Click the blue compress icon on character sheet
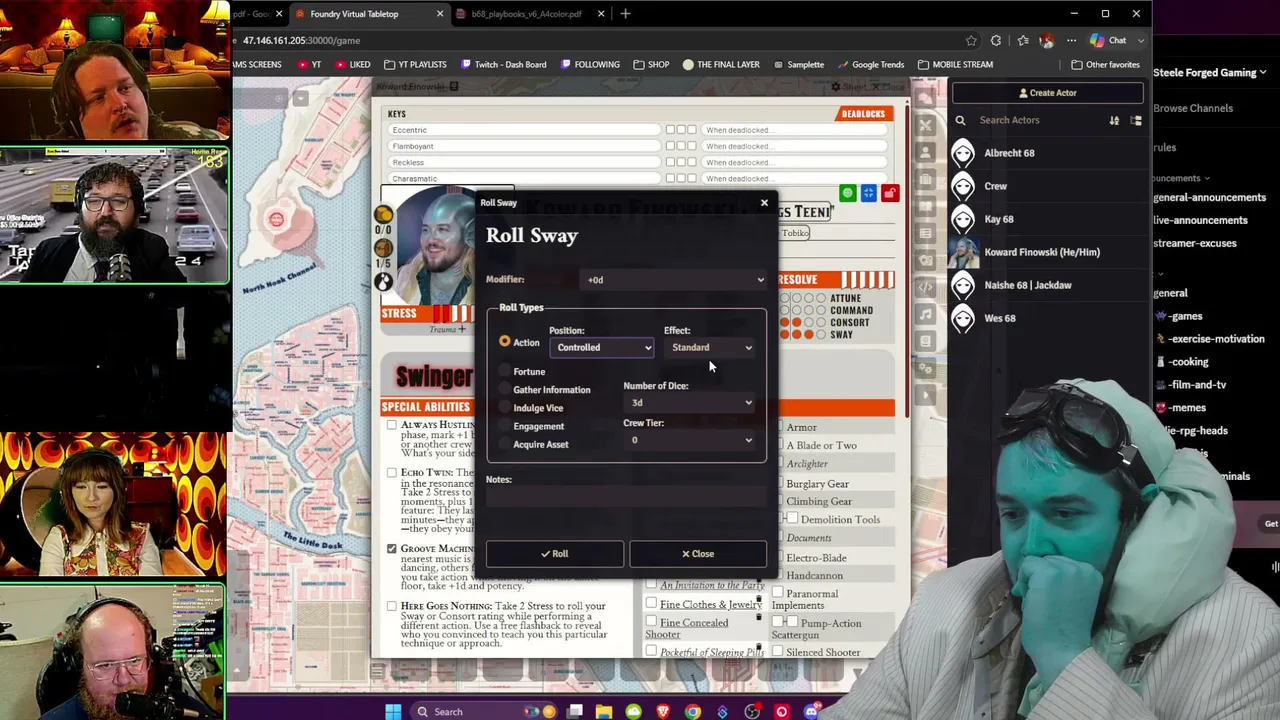Viewport: 1280px width, 720px height. 869,193
